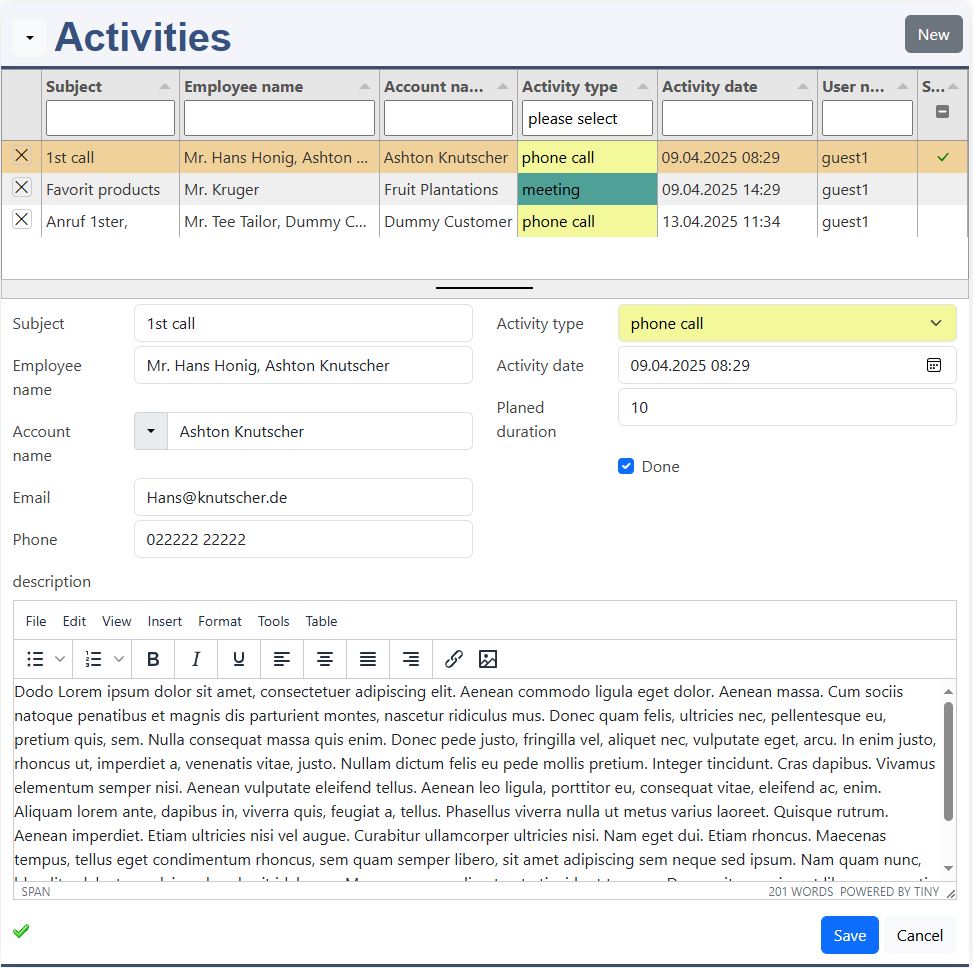973x968 pixels.
Task: Open the Insert menu in editor
Action: click(165, 621)
